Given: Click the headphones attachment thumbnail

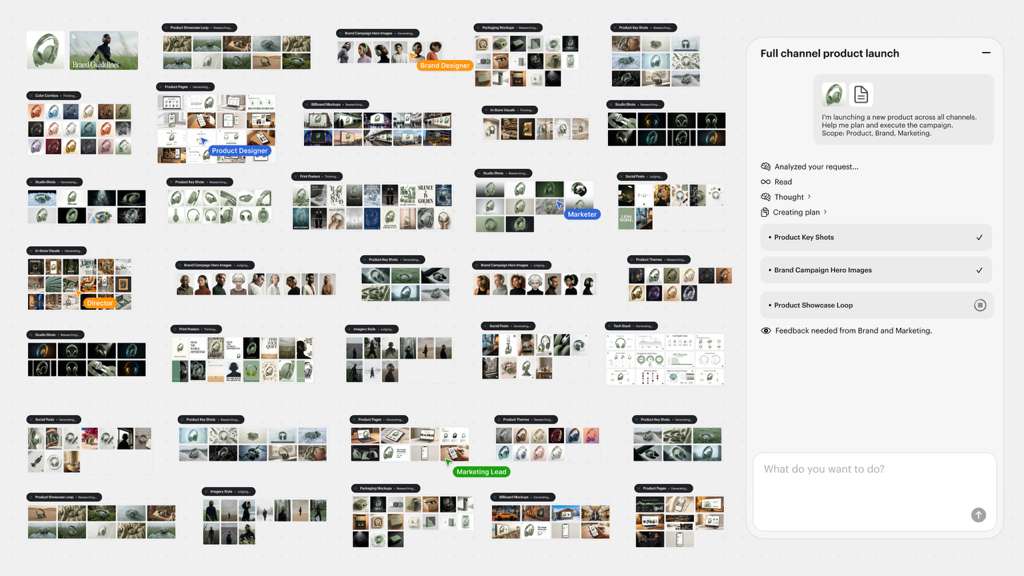Looking at the screenshot, I should point(833,93).
